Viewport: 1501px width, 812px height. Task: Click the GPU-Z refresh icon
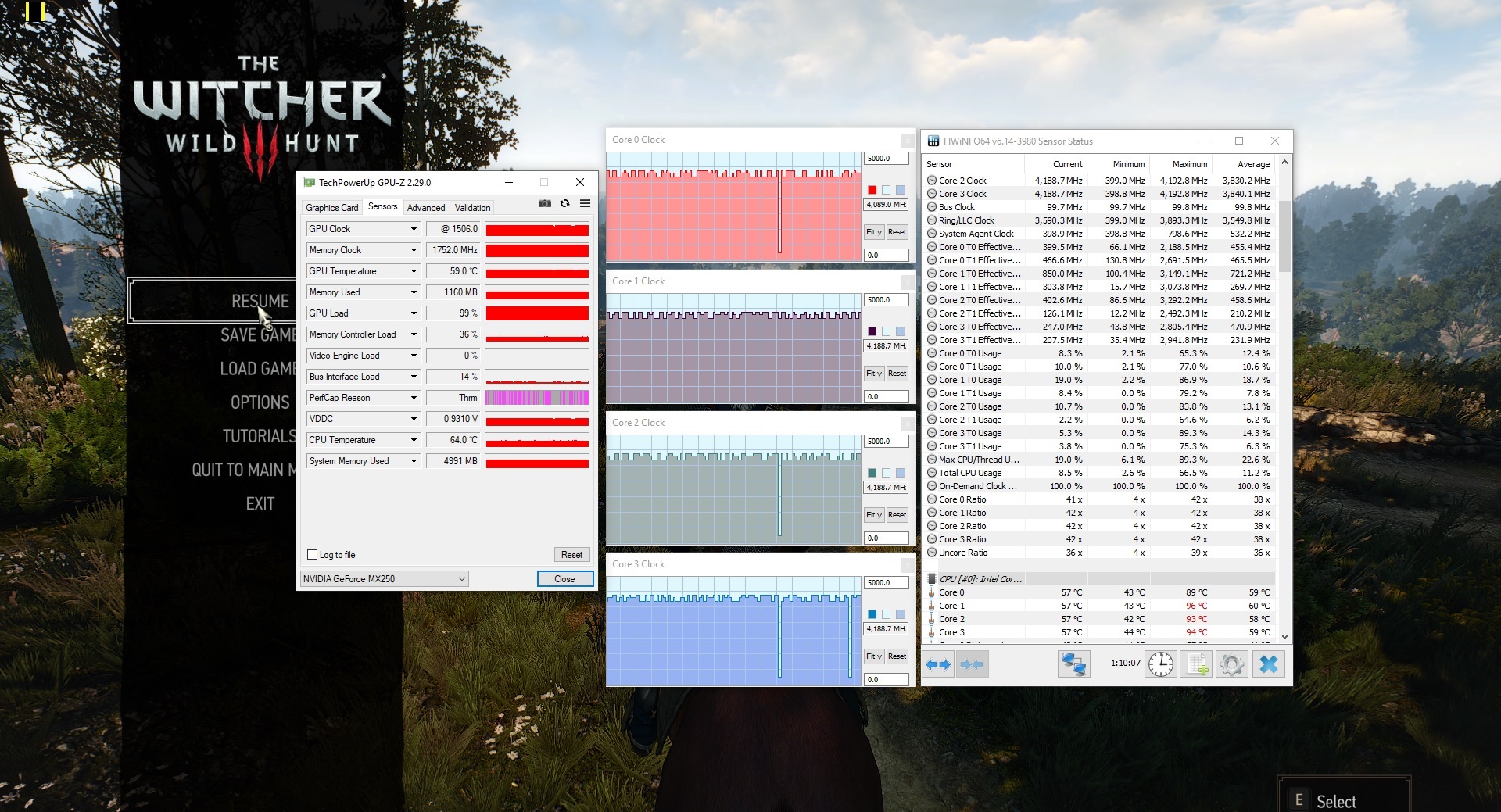564,204
